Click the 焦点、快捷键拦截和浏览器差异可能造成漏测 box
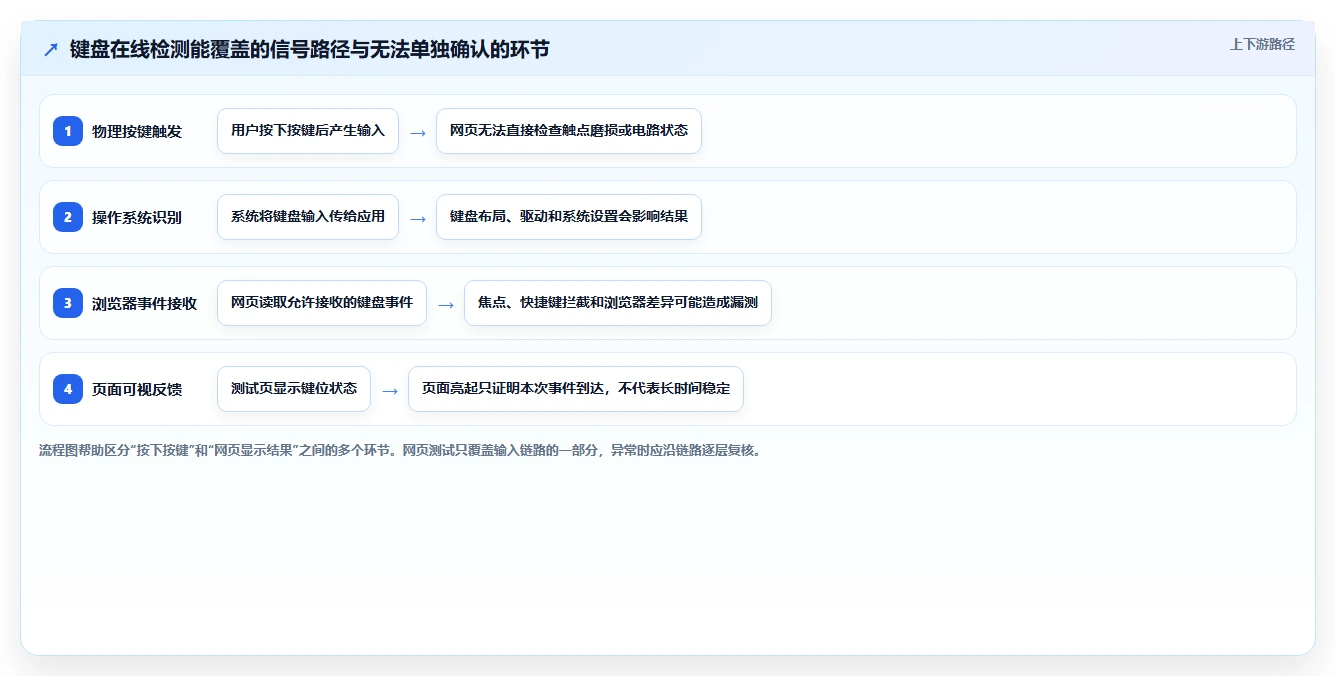Screen dimensions: 1336x676 click(618, 303)
